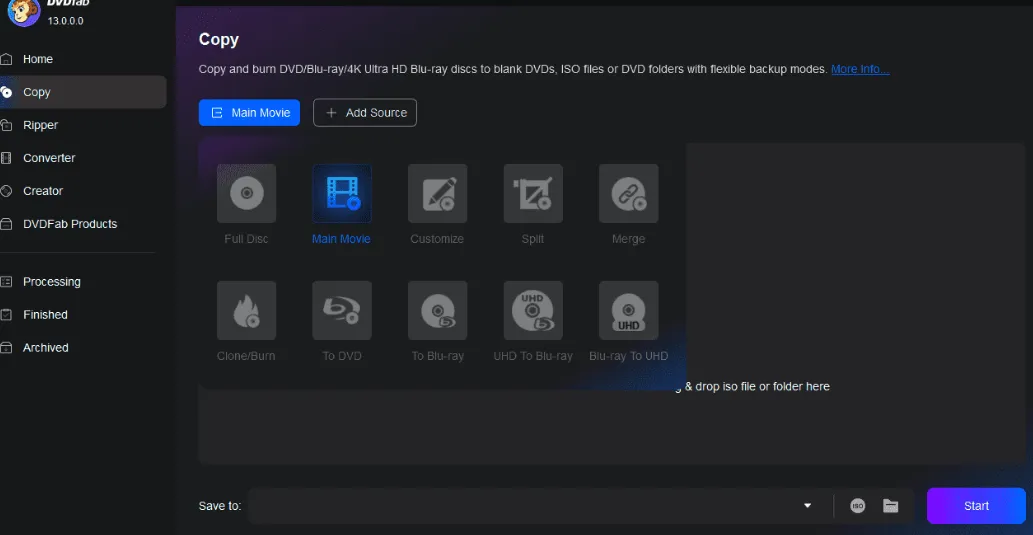This screenshot has height=535, width=1033.
Task: Open the Copy module in sidebar
Action: (x=83, y=92)
